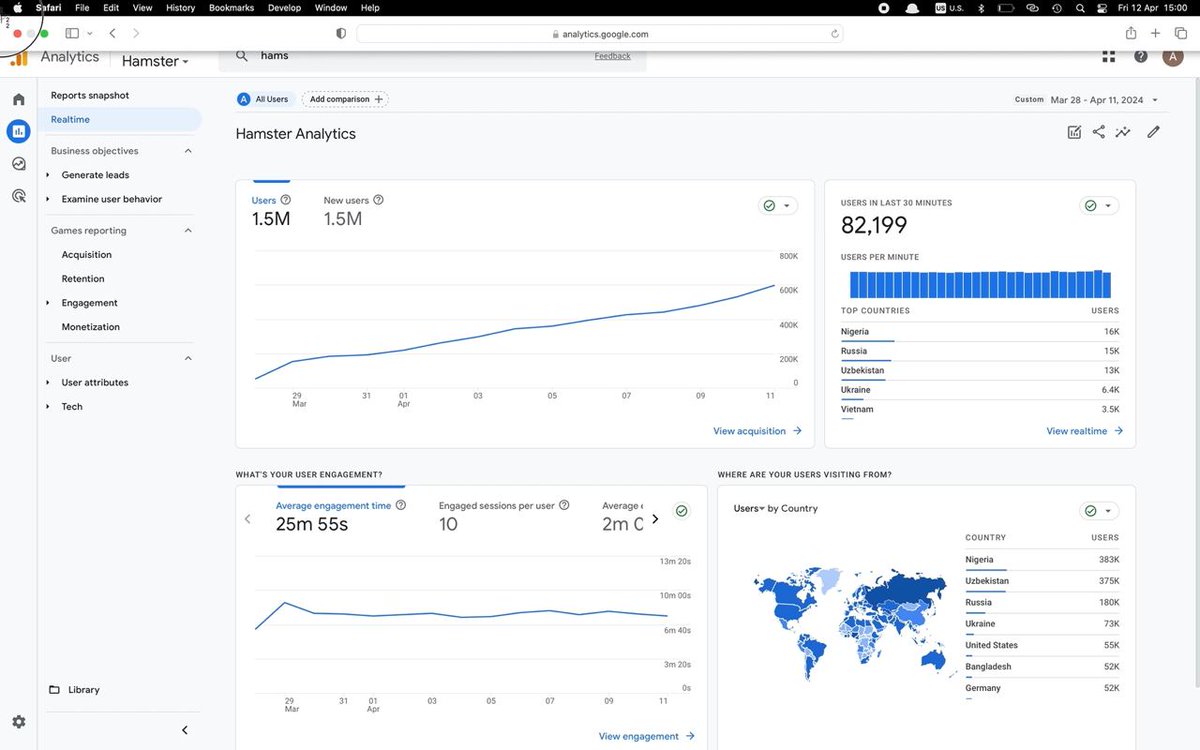Expand the Tech nav item
Image resolution: width=1200 pixels, height=750 pixels.
[x=47, y=407]
